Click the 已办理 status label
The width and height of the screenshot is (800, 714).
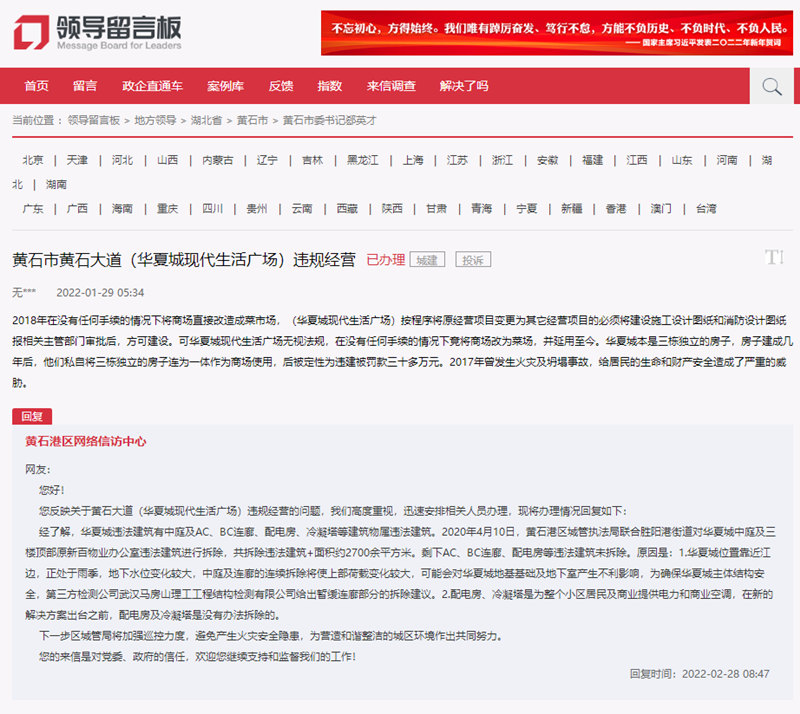386,260
